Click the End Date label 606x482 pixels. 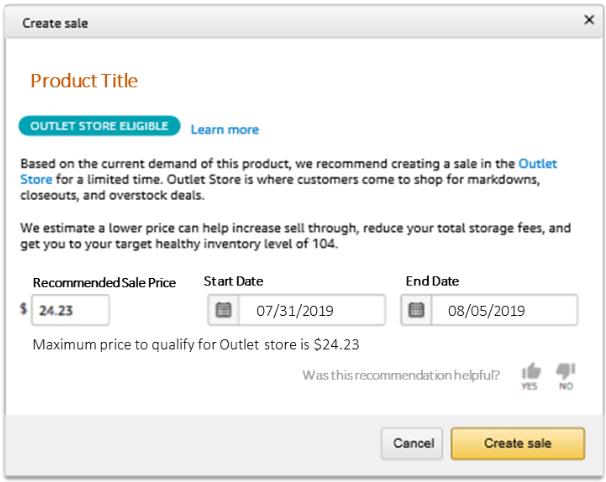click(432, 282)
